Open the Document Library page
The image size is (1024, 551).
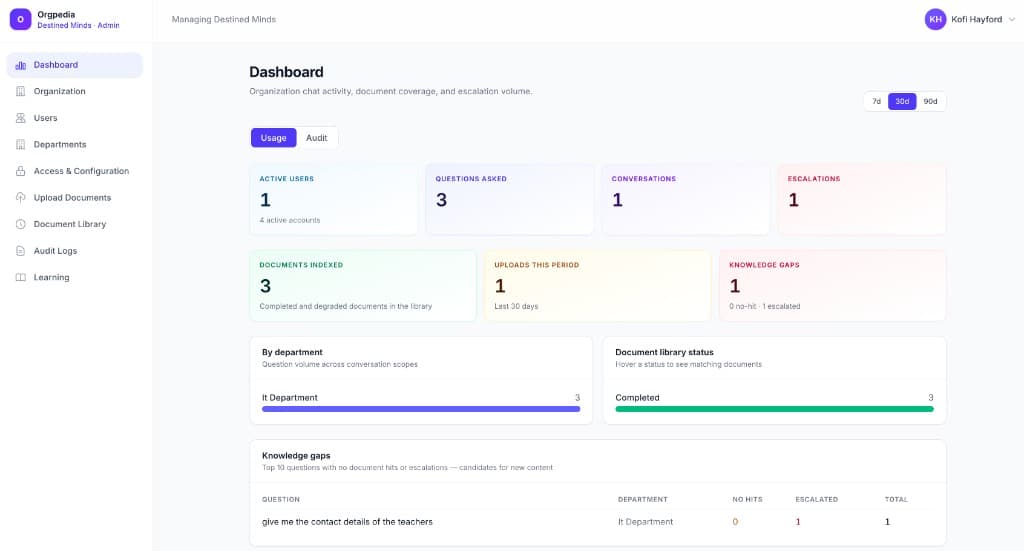pos(74,224)
